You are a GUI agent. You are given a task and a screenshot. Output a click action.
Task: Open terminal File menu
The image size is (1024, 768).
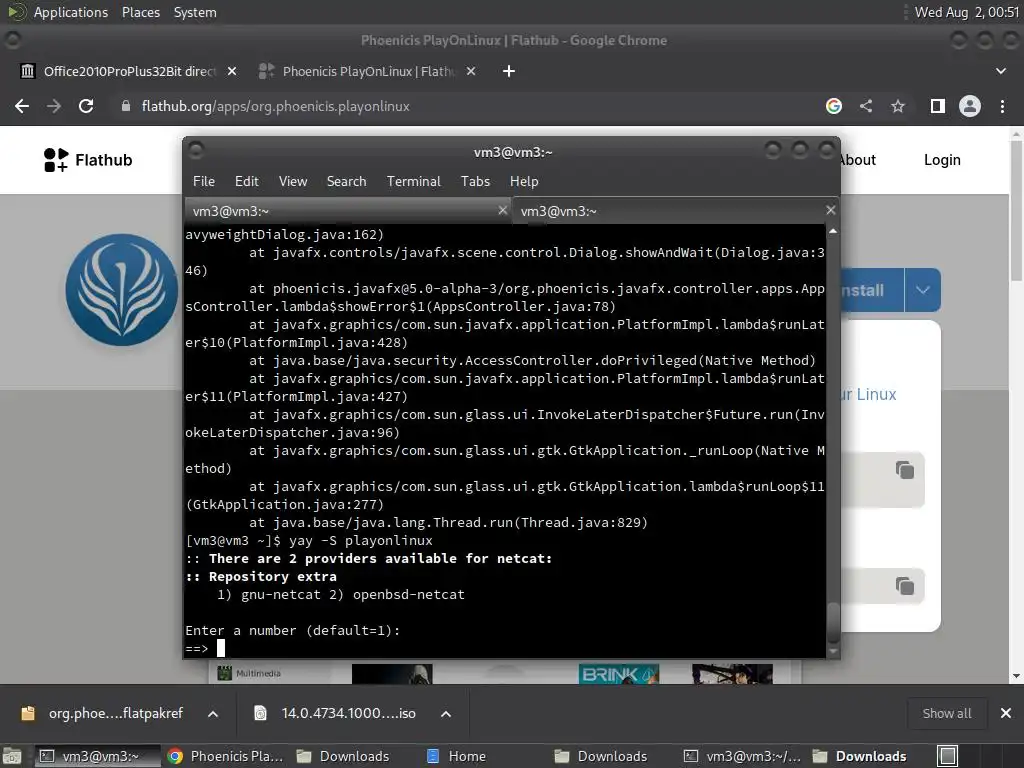click(204, 182)
